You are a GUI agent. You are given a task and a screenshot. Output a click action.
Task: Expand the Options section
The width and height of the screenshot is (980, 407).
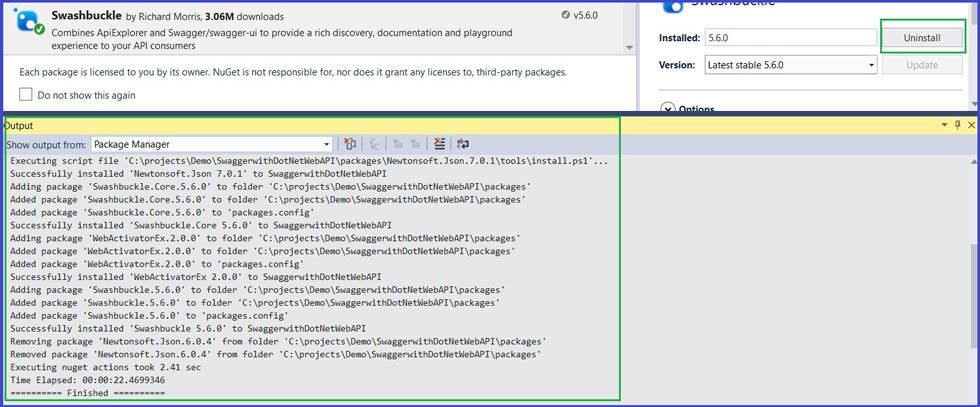pyautogui.click(x=668, y=108)
